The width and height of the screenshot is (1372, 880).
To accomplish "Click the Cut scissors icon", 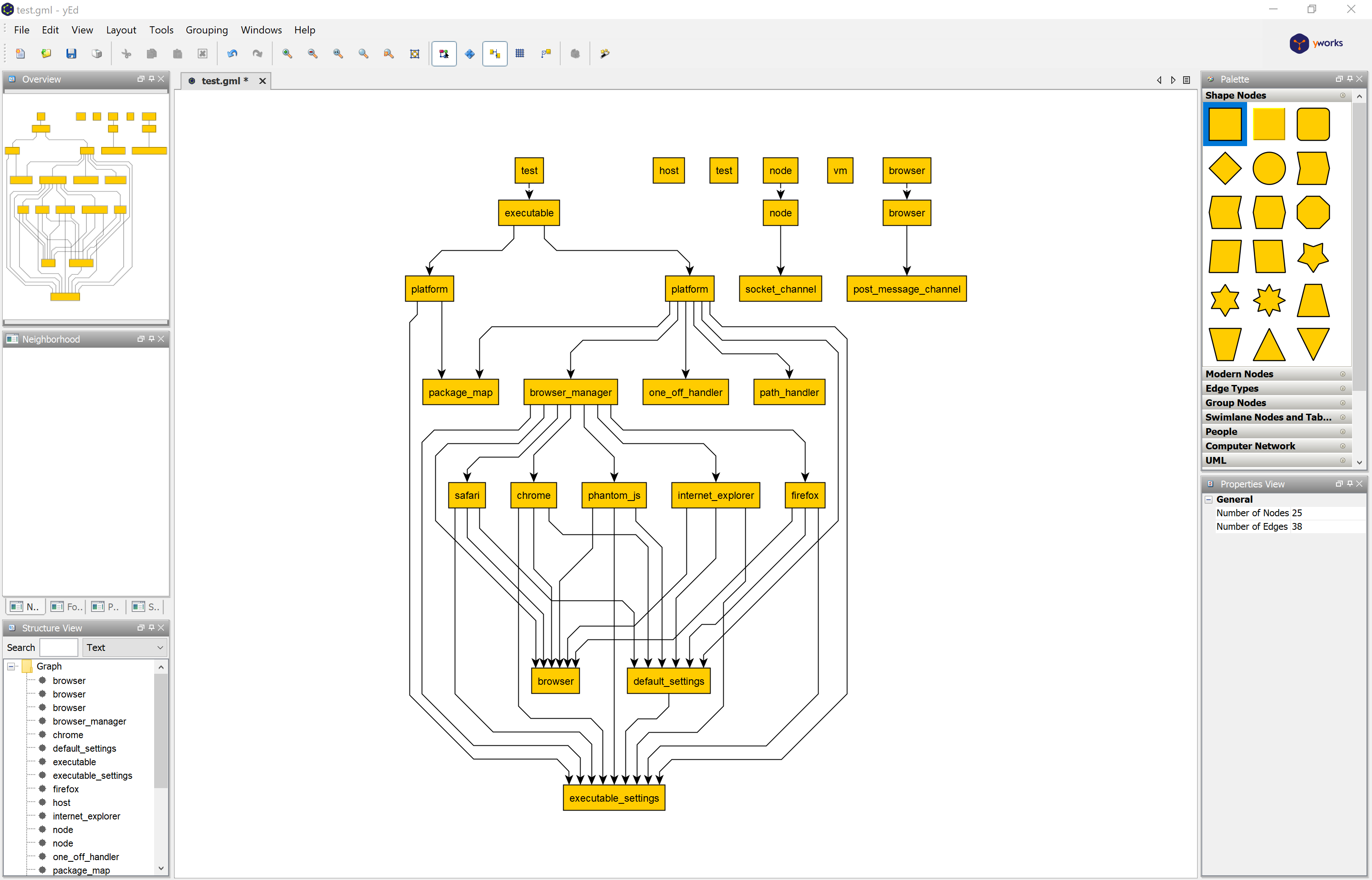I will pyautogui.click(x=126, y=54).
